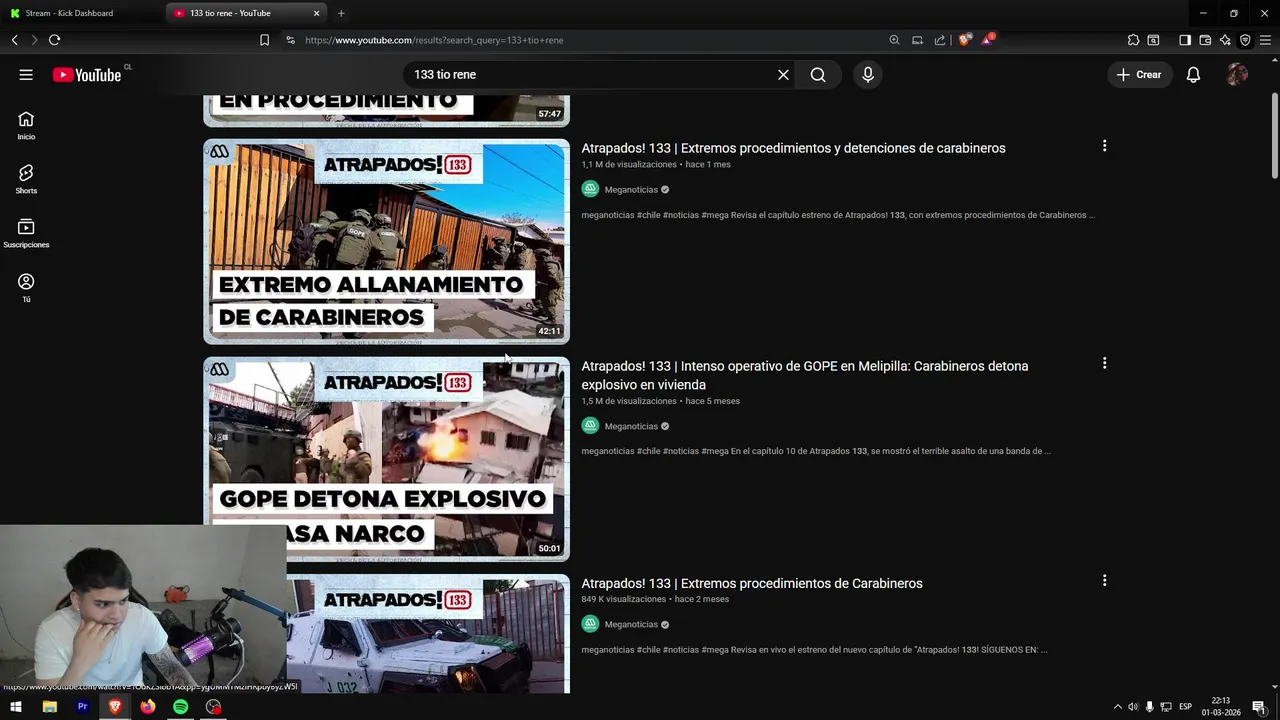Open browser extensions puzzle icon

point(1133,40)
